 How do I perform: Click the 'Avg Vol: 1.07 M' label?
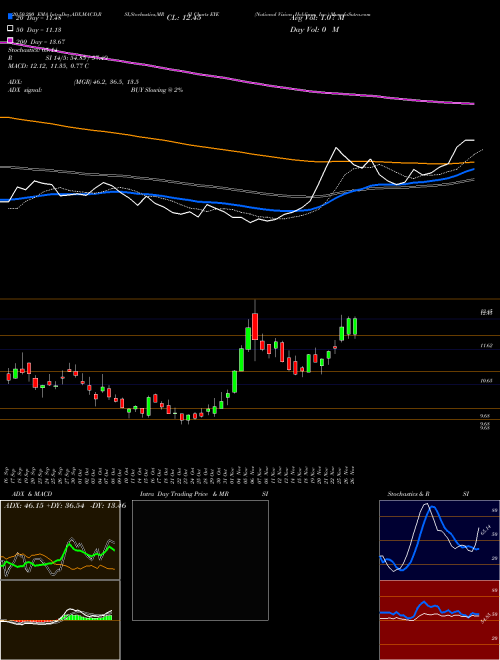[x=317, y=18]
